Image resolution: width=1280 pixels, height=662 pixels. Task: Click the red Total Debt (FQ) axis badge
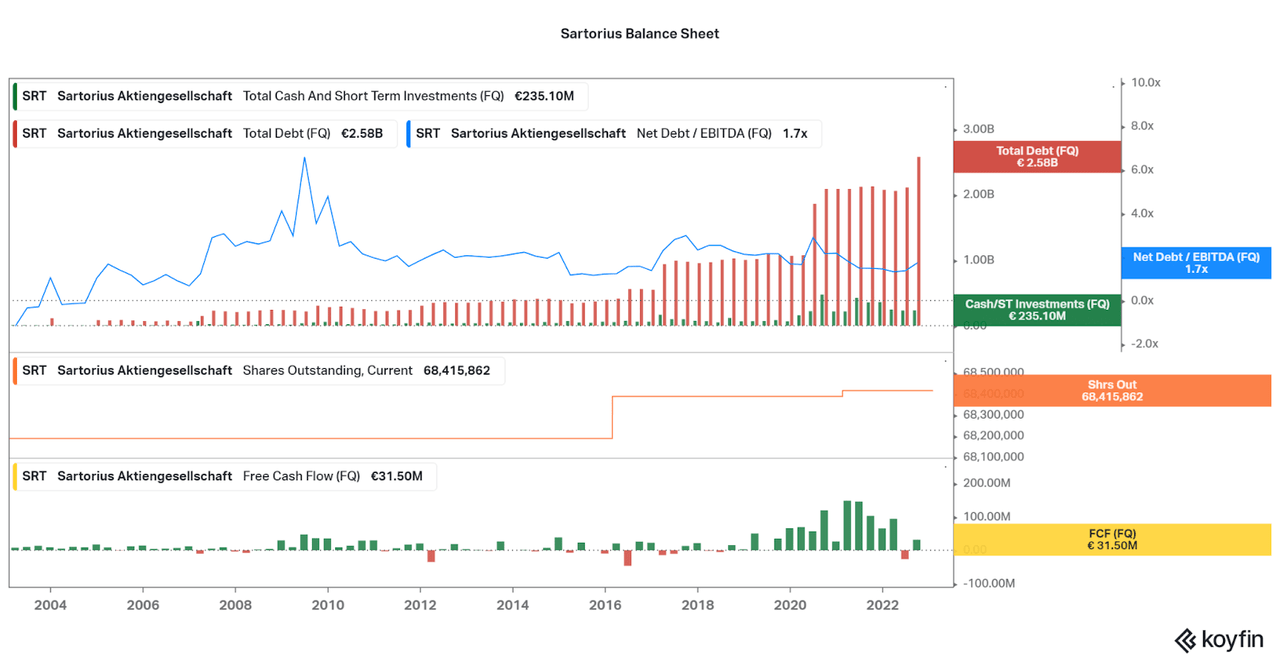pos(1037,157)
